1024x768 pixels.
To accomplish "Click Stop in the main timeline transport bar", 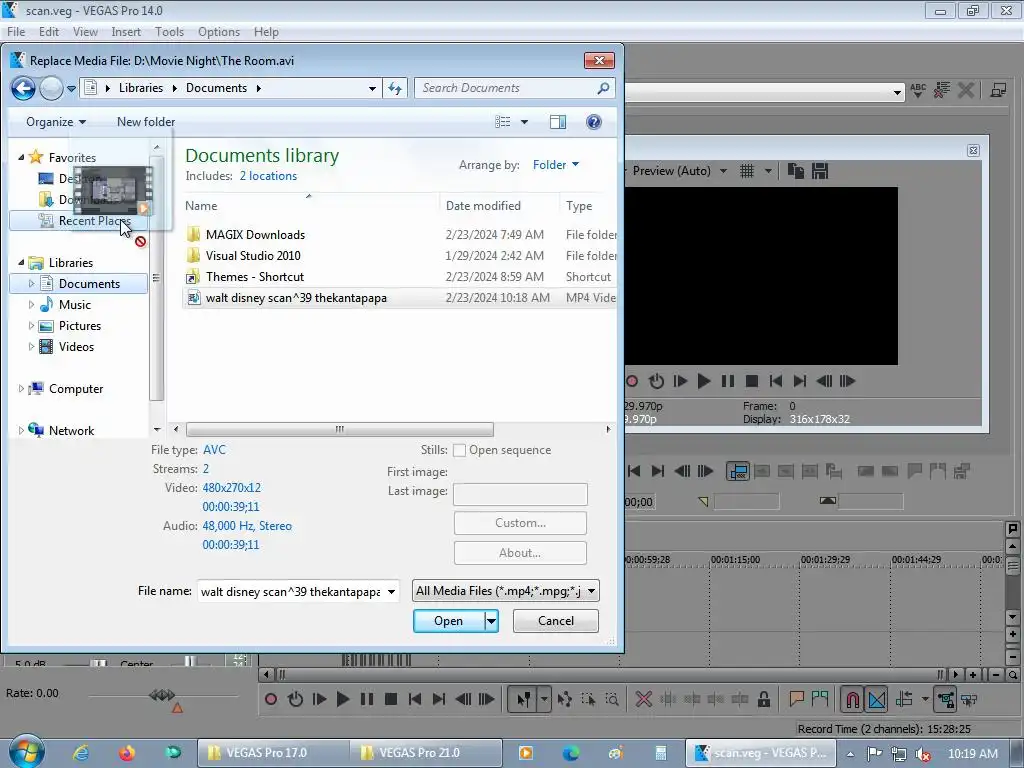I will point(391,699).
